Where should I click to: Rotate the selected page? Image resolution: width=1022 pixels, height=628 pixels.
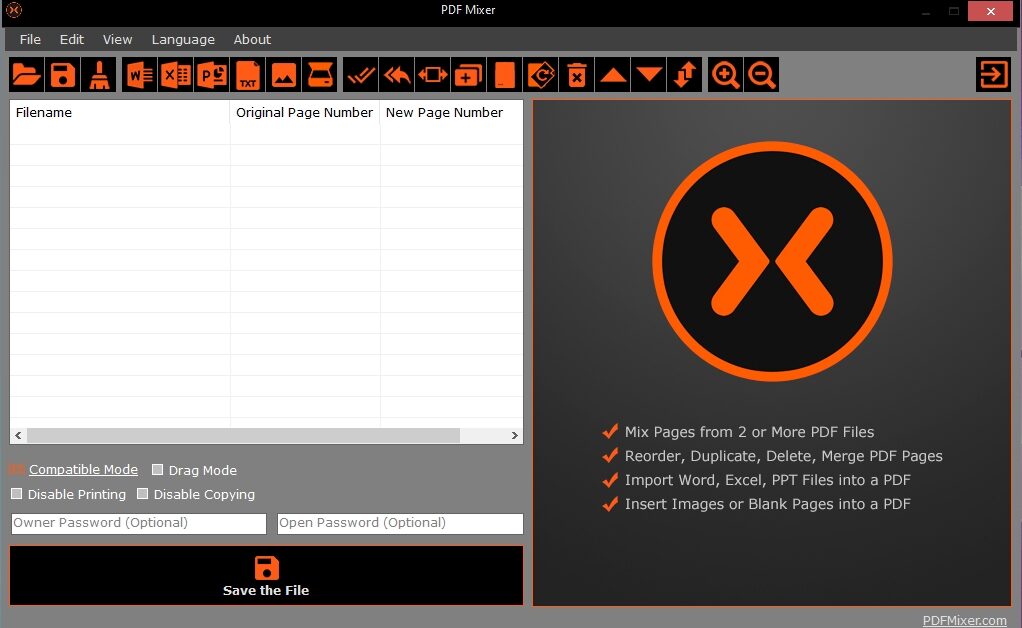(540, 74)
